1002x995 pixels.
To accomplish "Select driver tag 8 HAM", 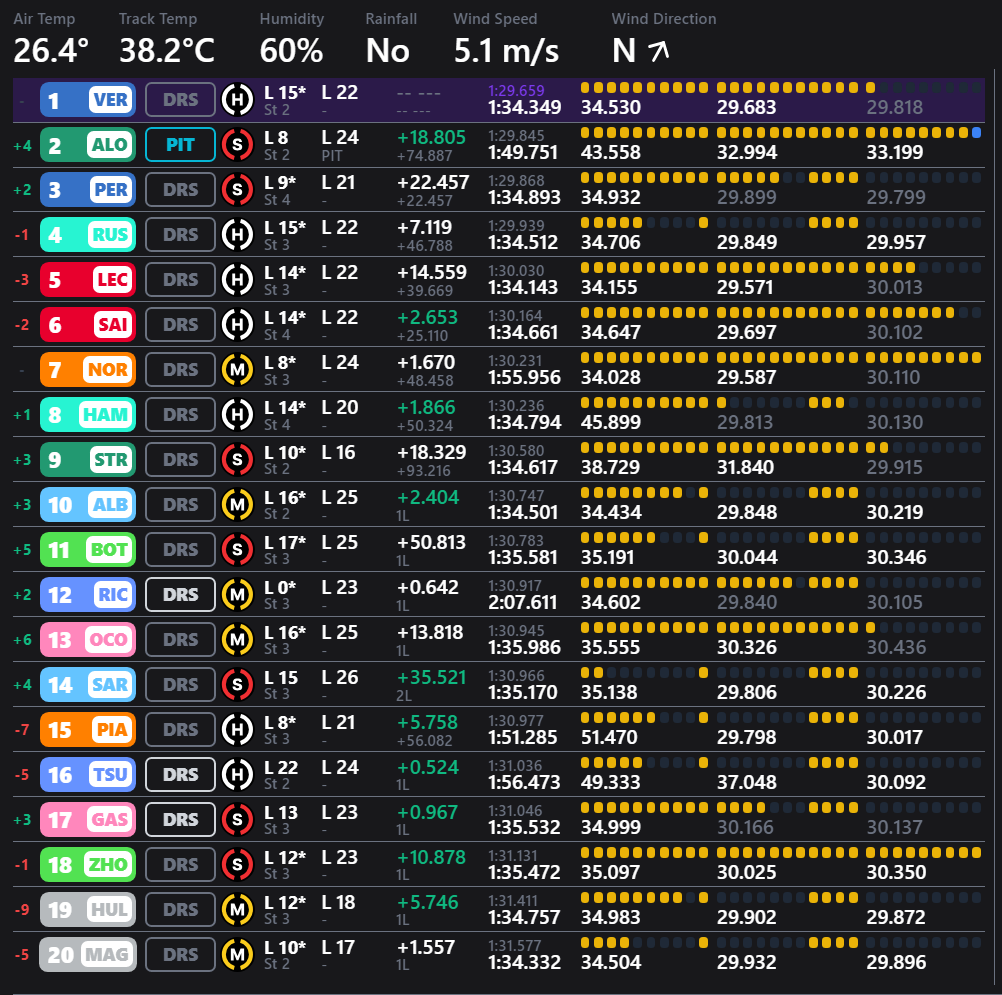I will pos(88,415).
